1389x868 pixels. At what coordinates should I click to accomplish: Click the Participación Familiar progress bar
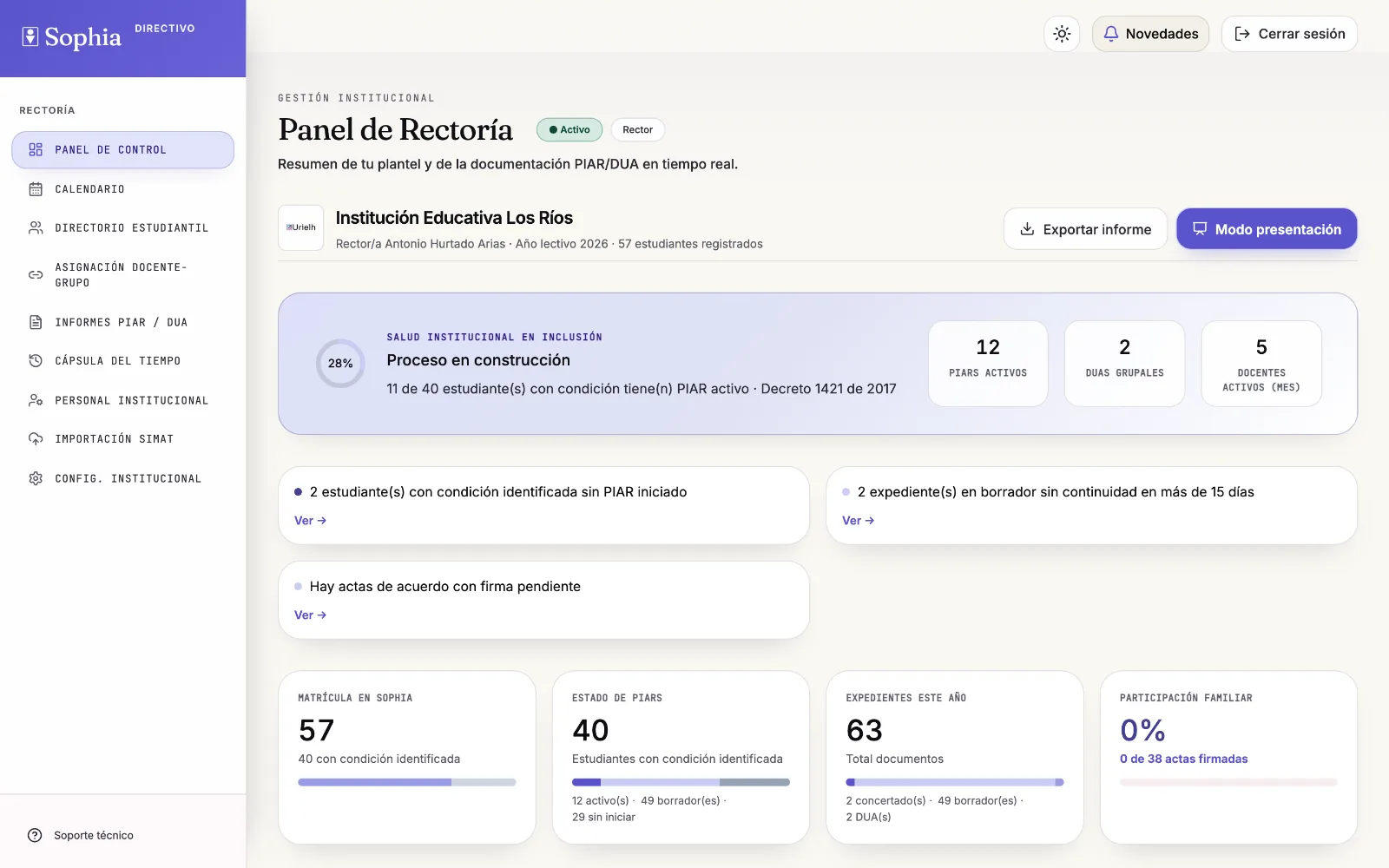[1228, 782]
